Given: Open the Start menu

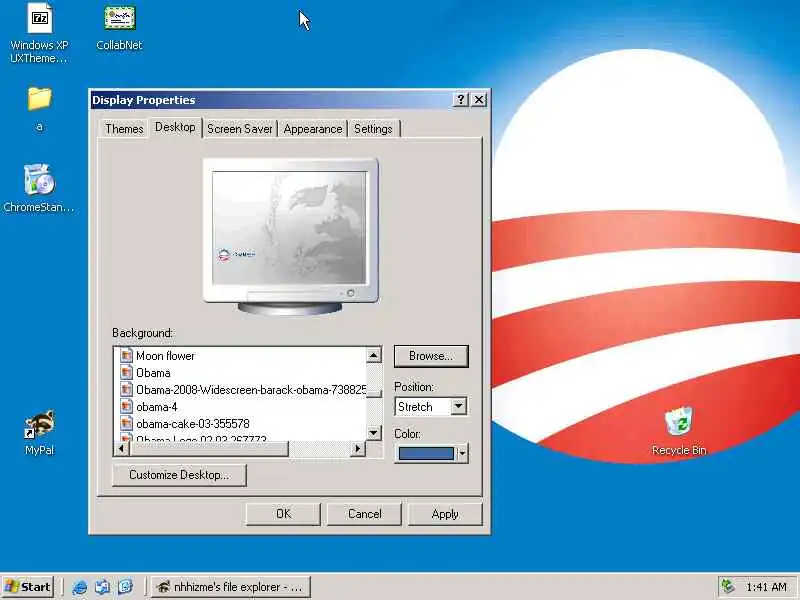Looking at the screenshot, I should tap(28, 587).
